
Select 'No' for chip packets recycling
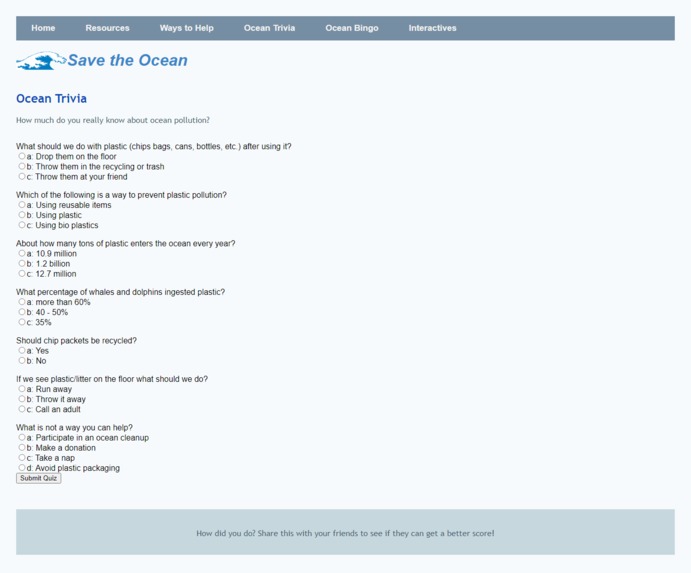coord(22,360)
